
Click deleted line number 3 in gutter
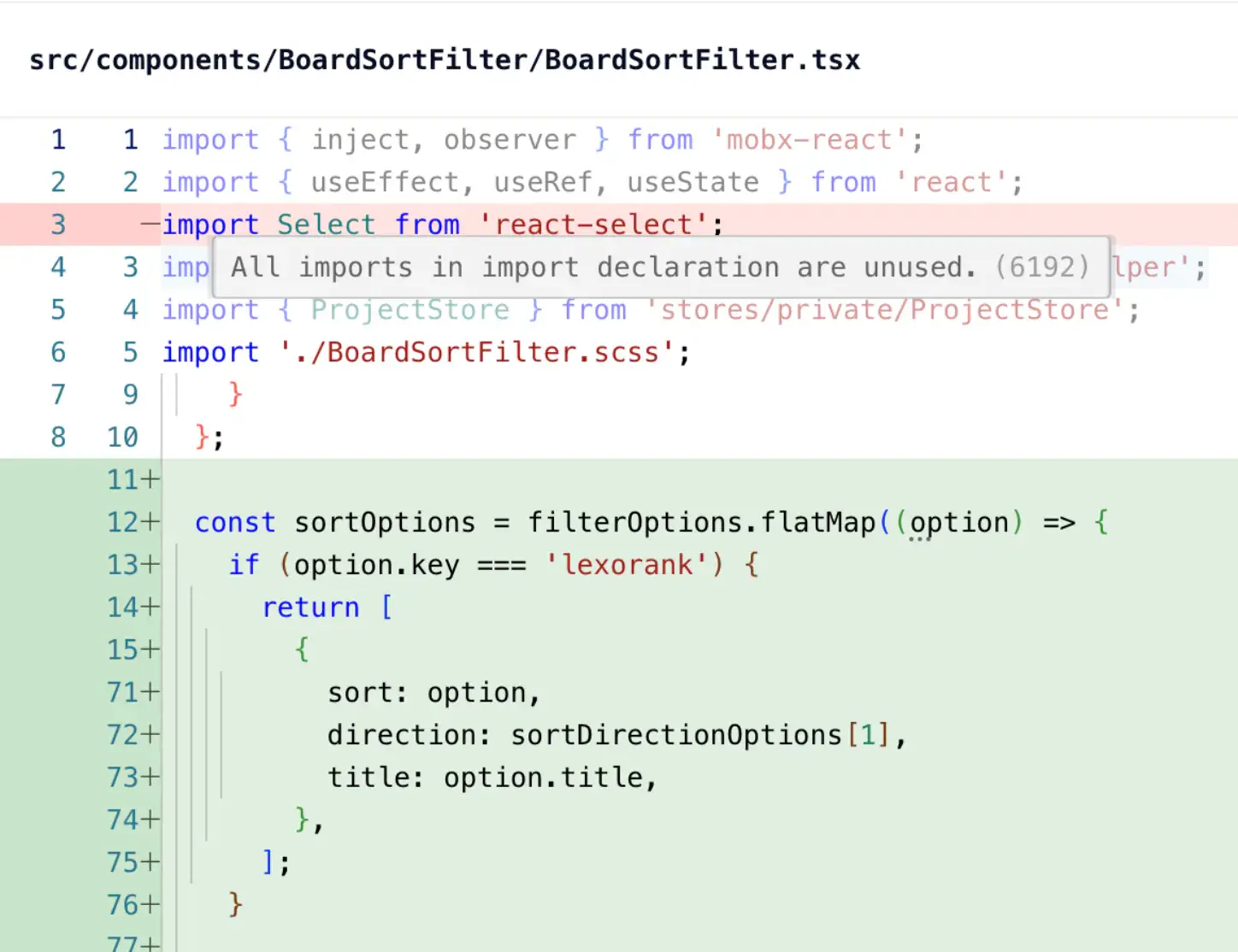58,225
